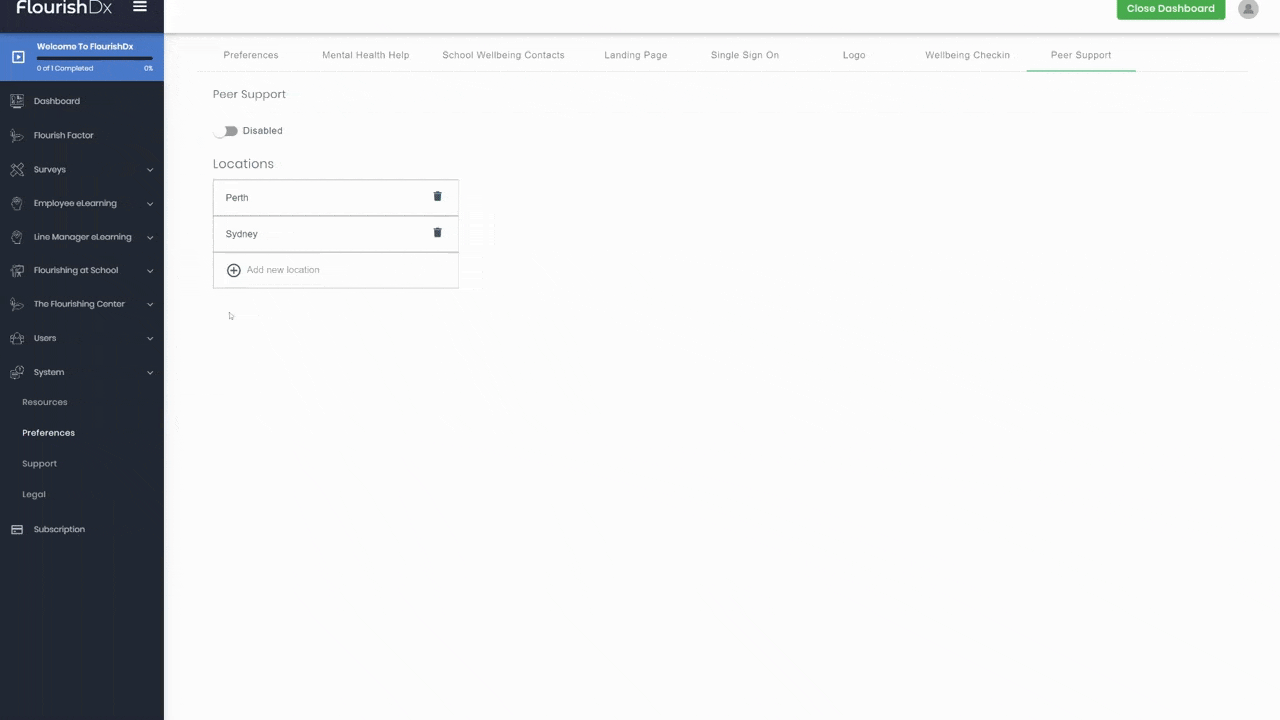Viewport: 1280px width, 720px height.
Task: Click the plus icon for new location
Action: point(234,270)
